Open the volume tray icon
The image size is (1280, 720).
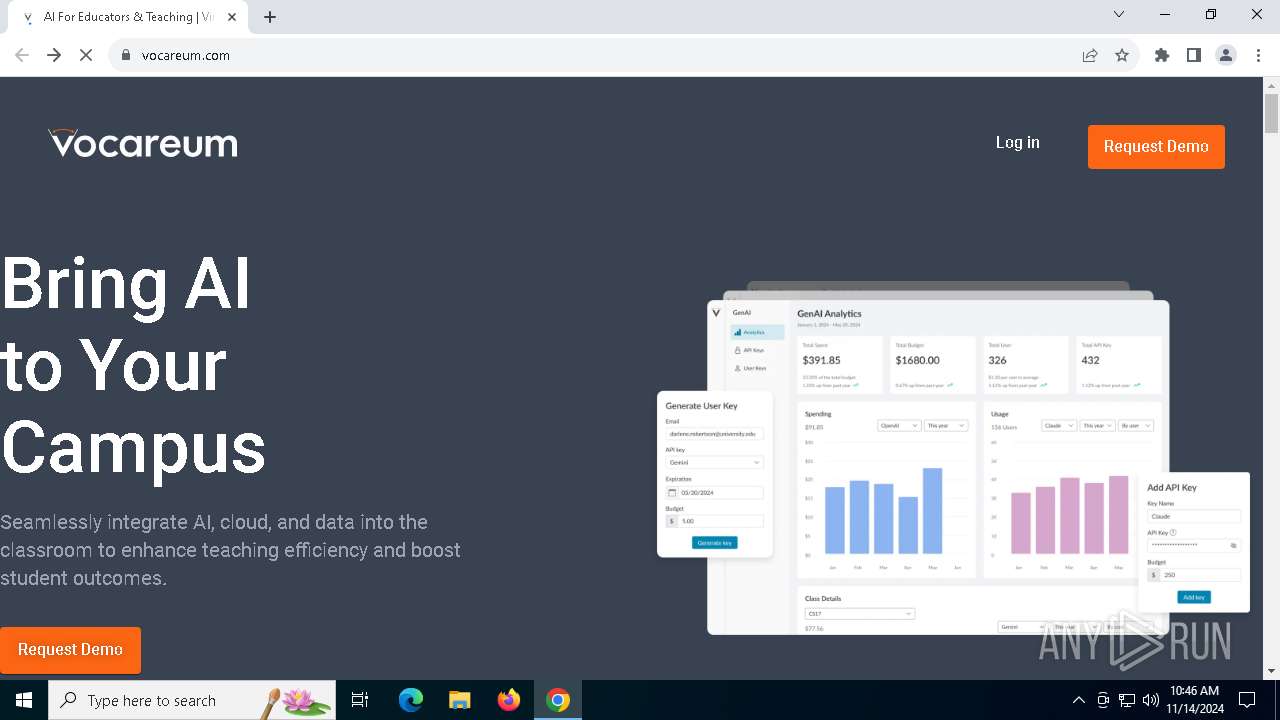(x=1150, y=700)
